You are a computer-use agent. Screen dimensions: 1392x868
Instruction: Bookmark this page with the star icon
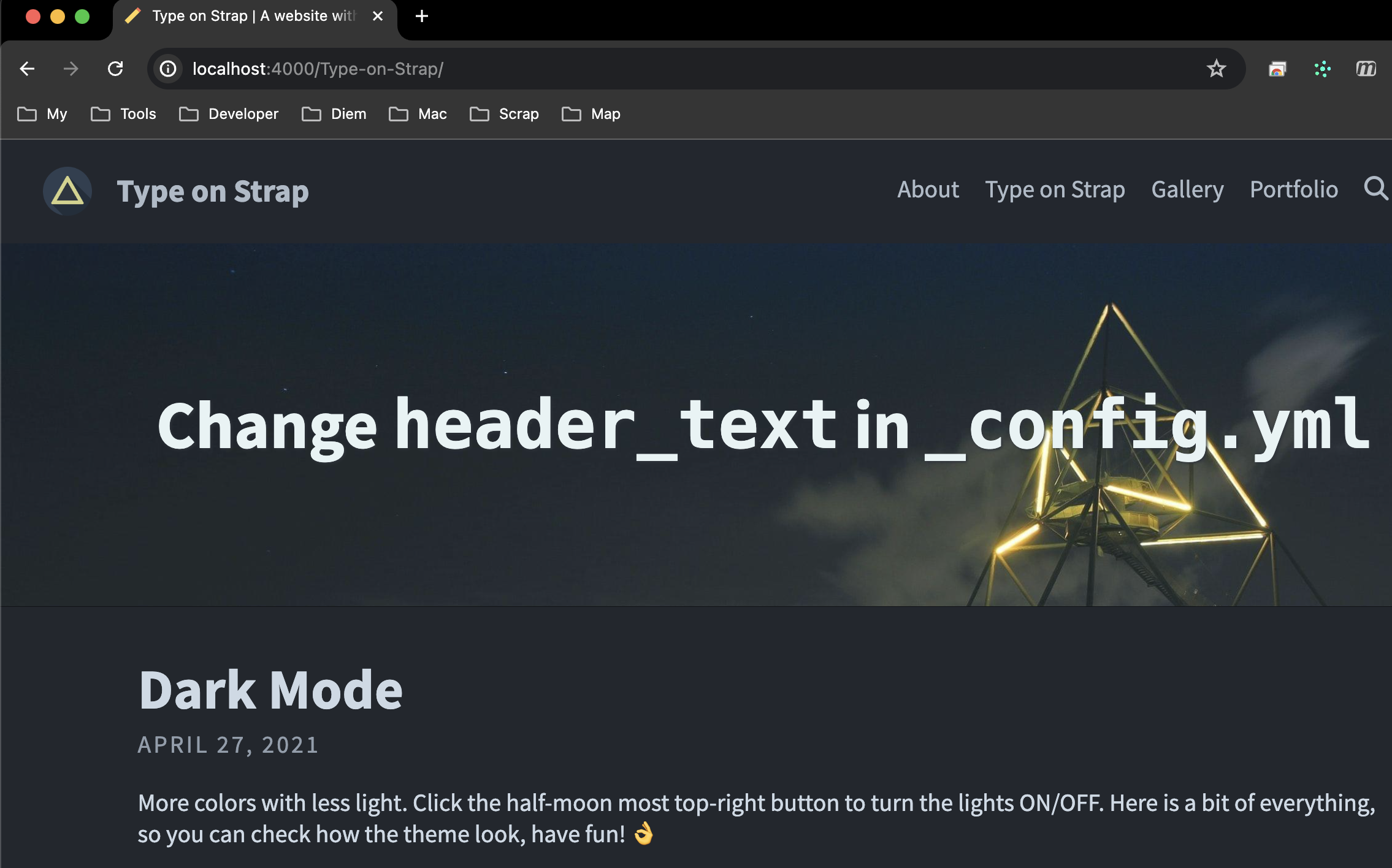click(x=1216, y=69)
